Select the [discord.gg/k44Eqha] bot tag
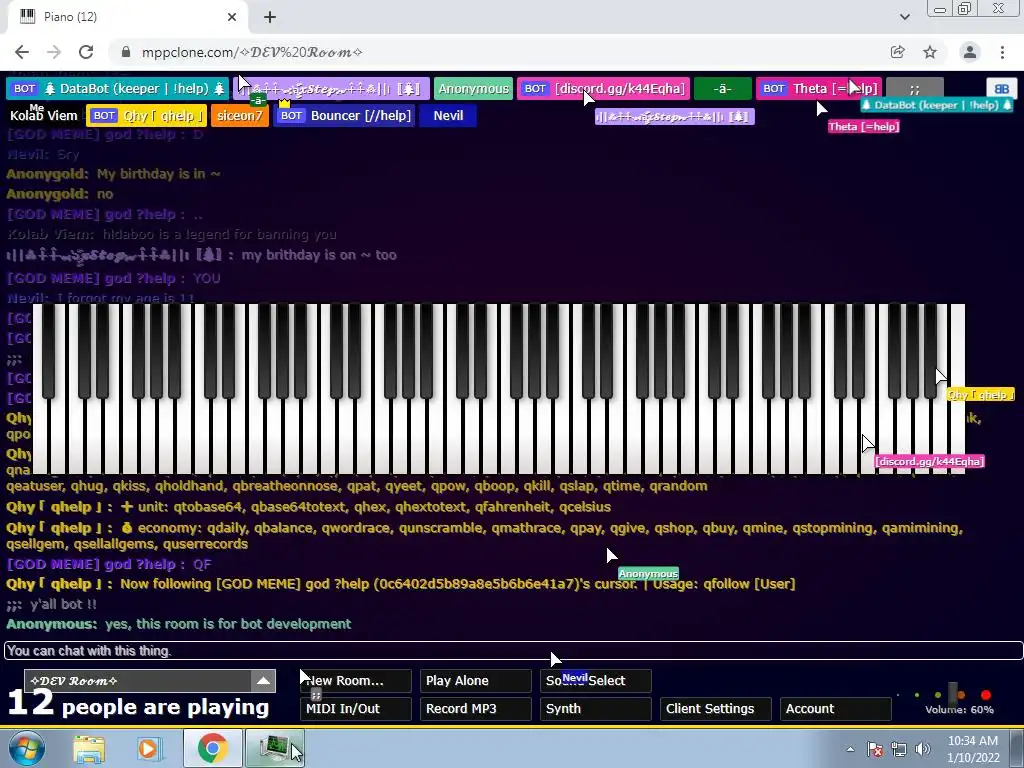1024x768 pixels. click(603, 89)
